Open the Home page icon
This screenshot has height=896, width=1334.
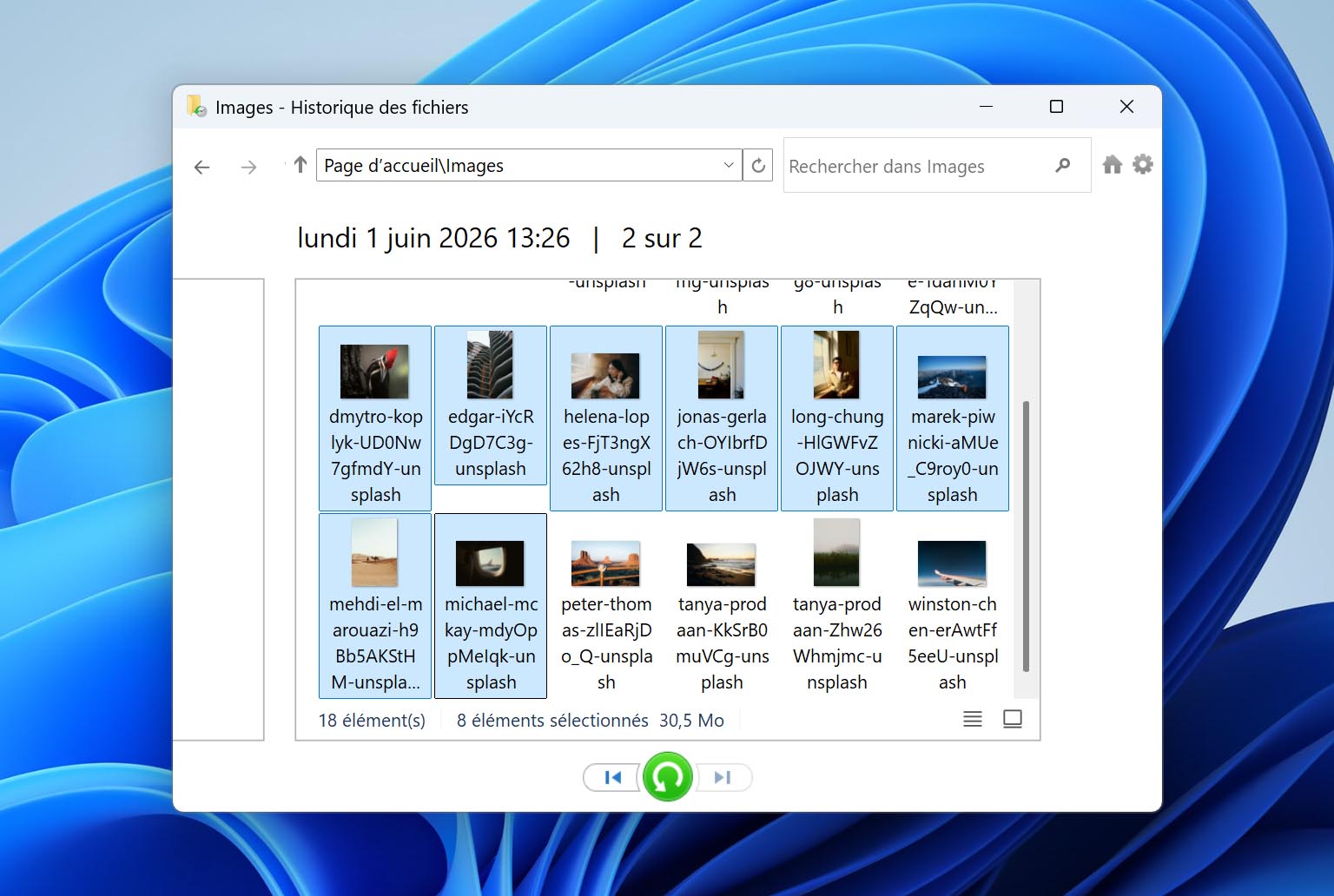(x=1112, y=165)
